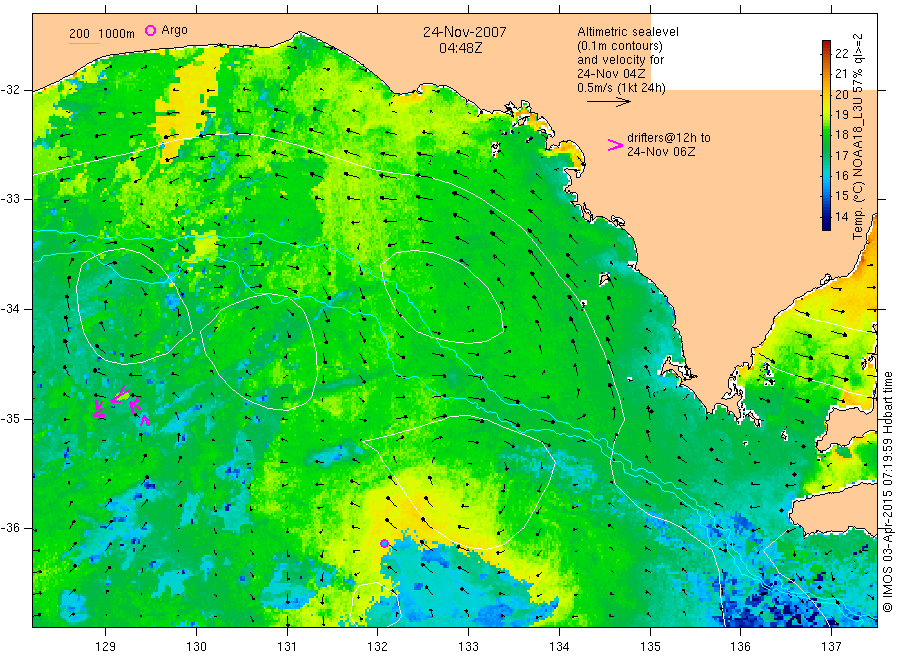The width and height of the screenshot is (900, 660).
Task: Click the 'drifters@12h to' legend text
Action: coord(669,138)
